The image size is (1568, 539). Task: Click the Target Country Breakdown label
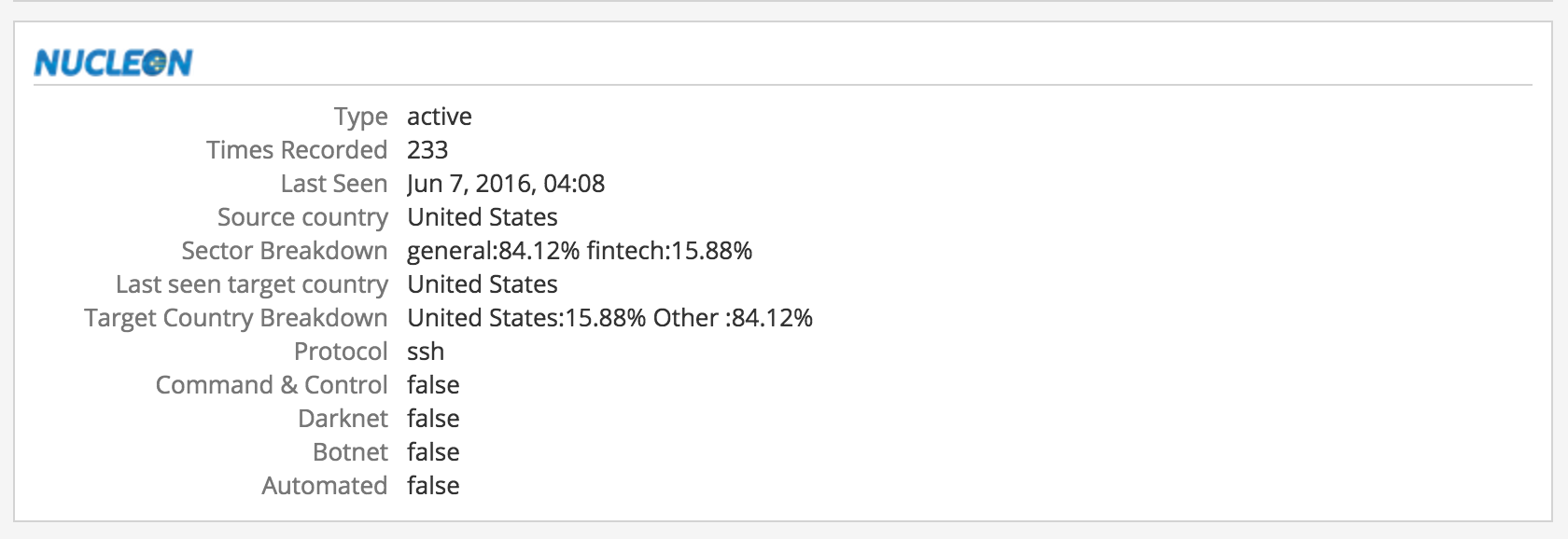point(235,318)
